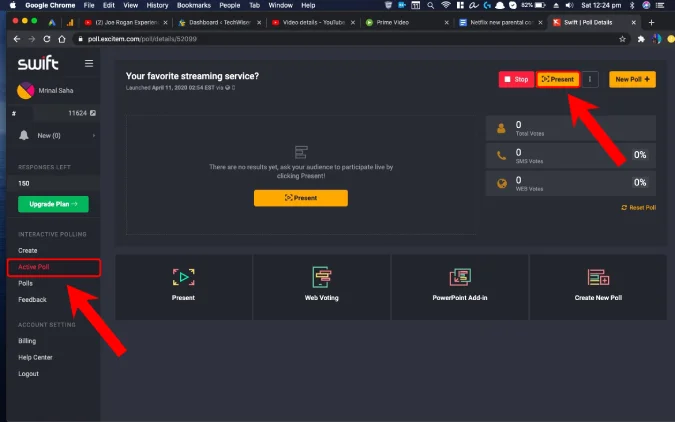
Task: Toggle the sidebar hamburger menu
Action: (89, 63)
